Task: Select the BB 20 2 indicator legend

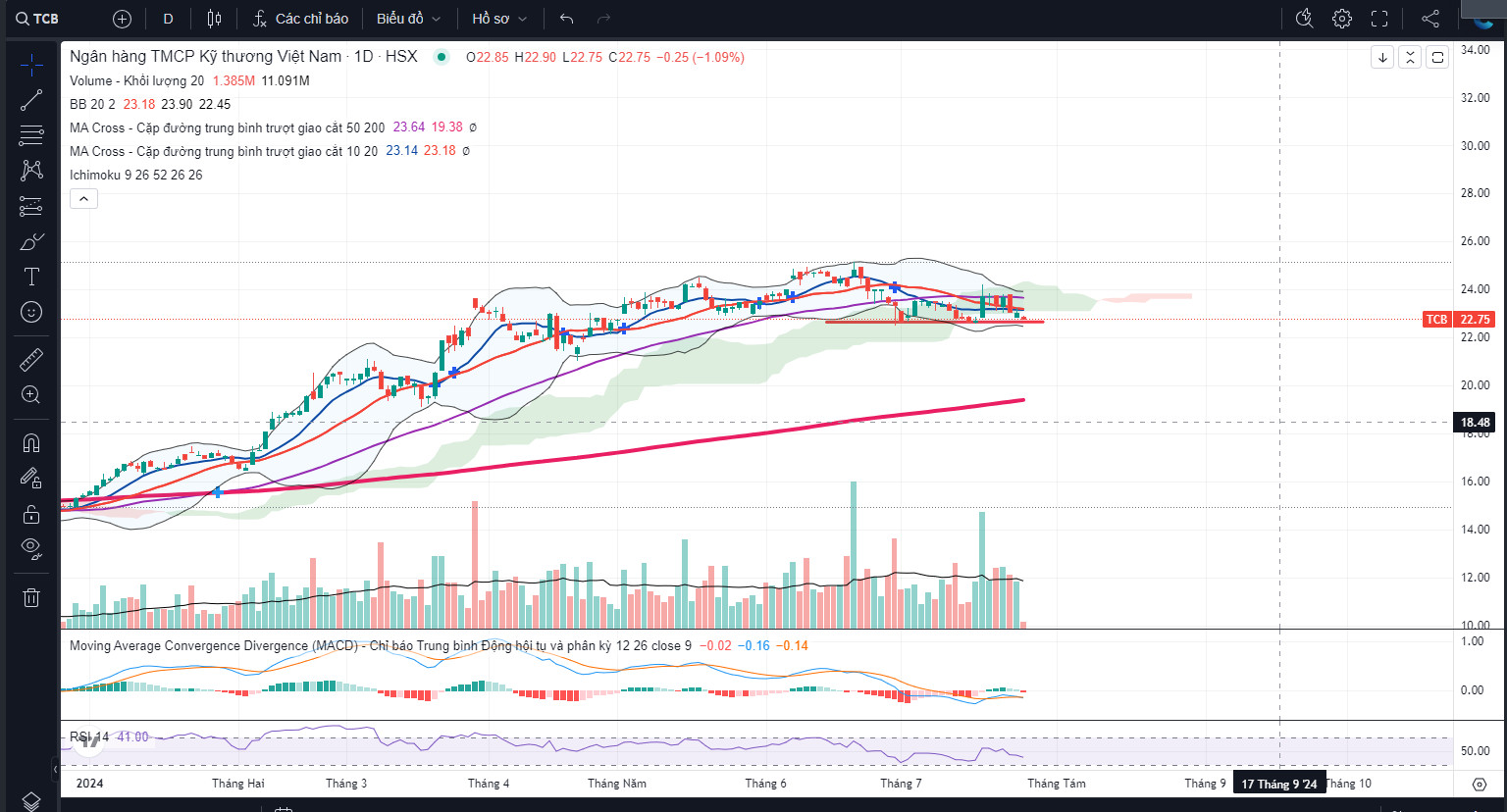Action: [92, 104]
